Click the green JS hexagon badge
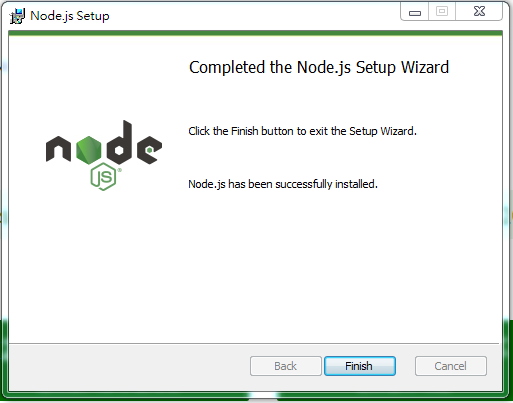513x403 pixels. coord(103,177)
